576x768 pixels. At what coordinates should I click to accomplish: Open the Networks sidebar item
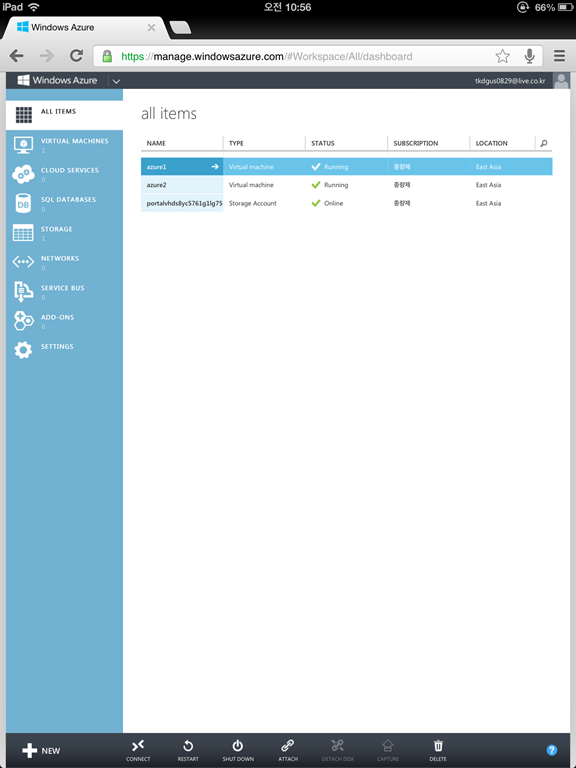tap(64, 263)
